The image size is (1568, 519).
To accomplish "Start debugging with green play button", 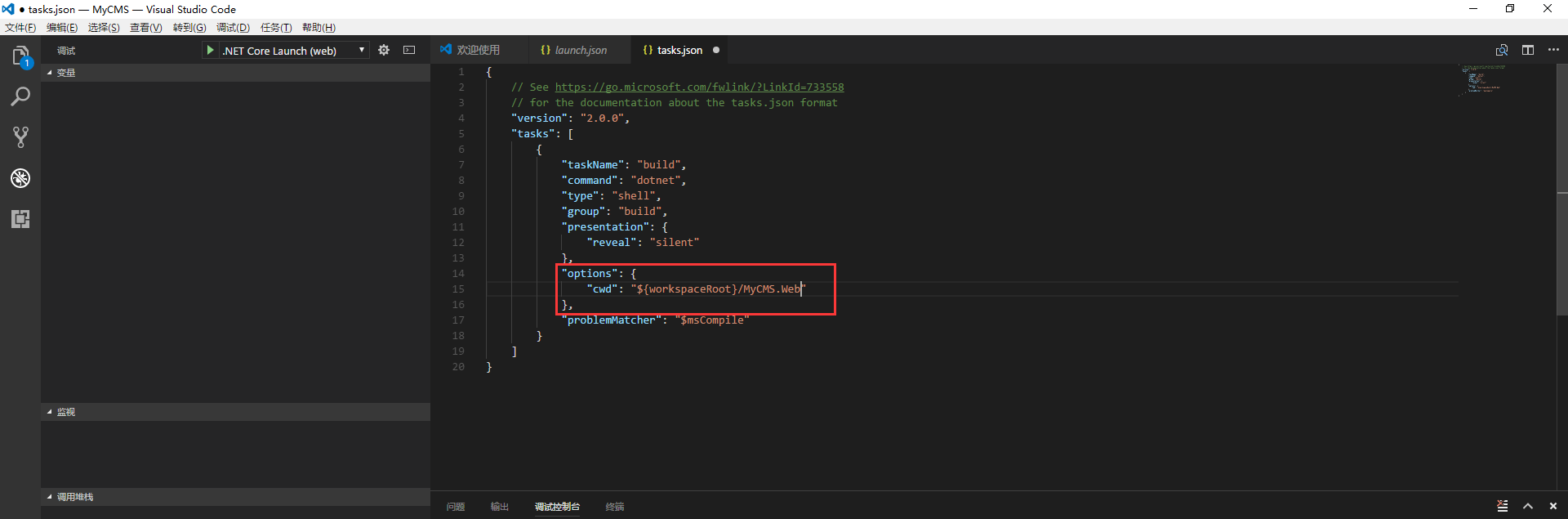I will pyautogui.click(x=211, y=50).
